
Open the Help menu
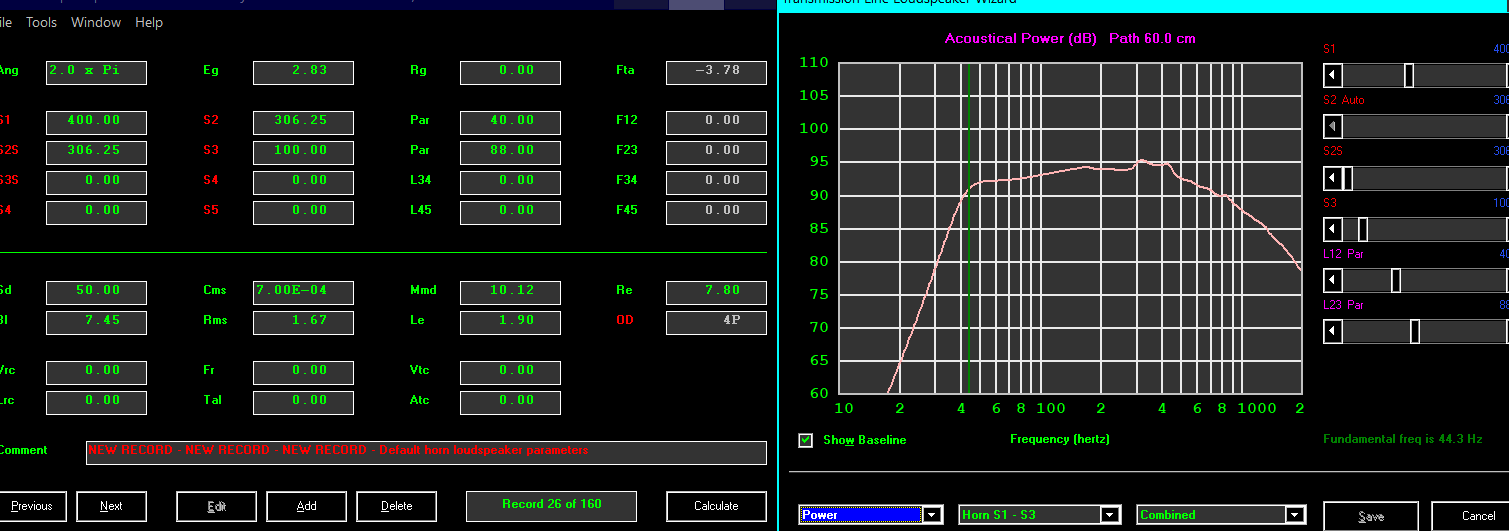point(149,22)
